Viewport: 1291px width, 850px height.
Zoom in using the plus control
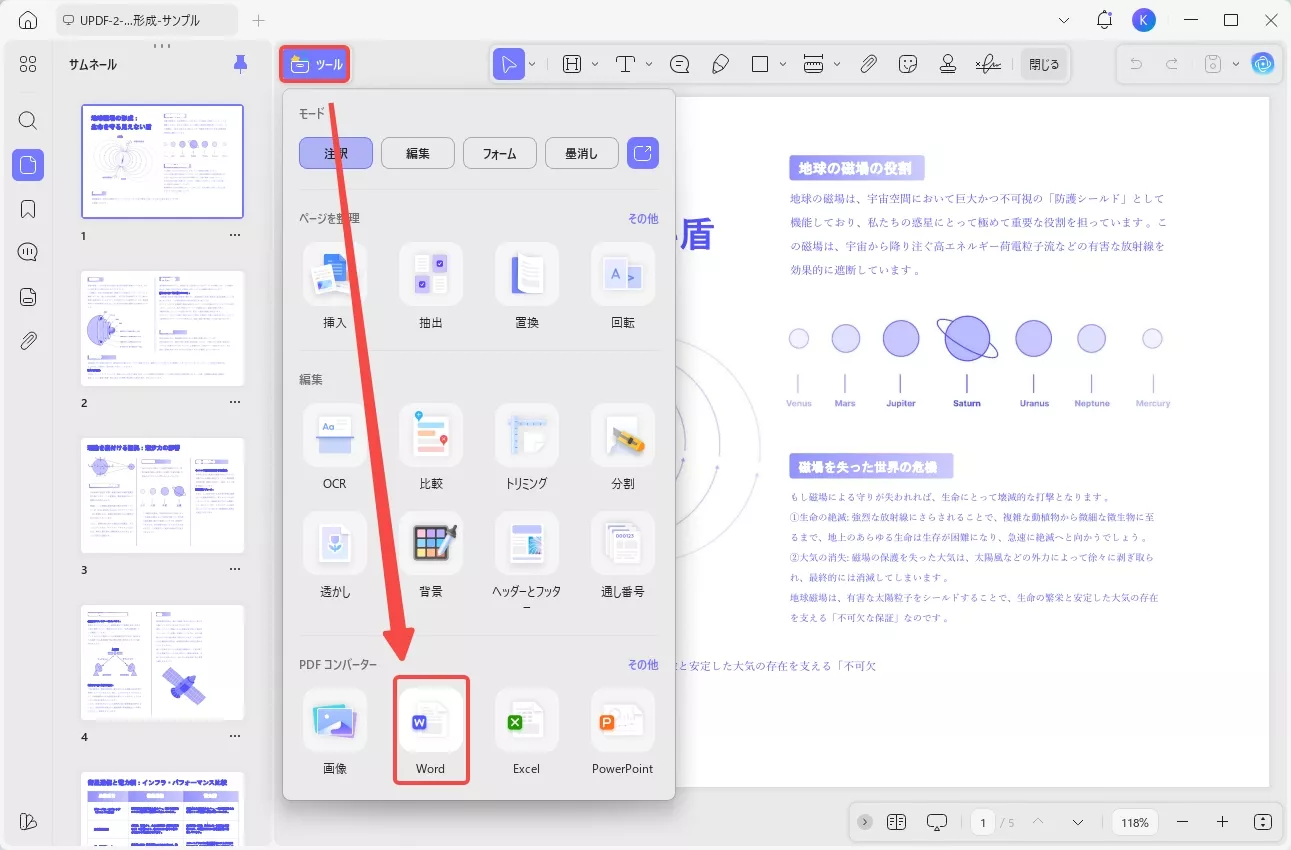point(1222,821)
